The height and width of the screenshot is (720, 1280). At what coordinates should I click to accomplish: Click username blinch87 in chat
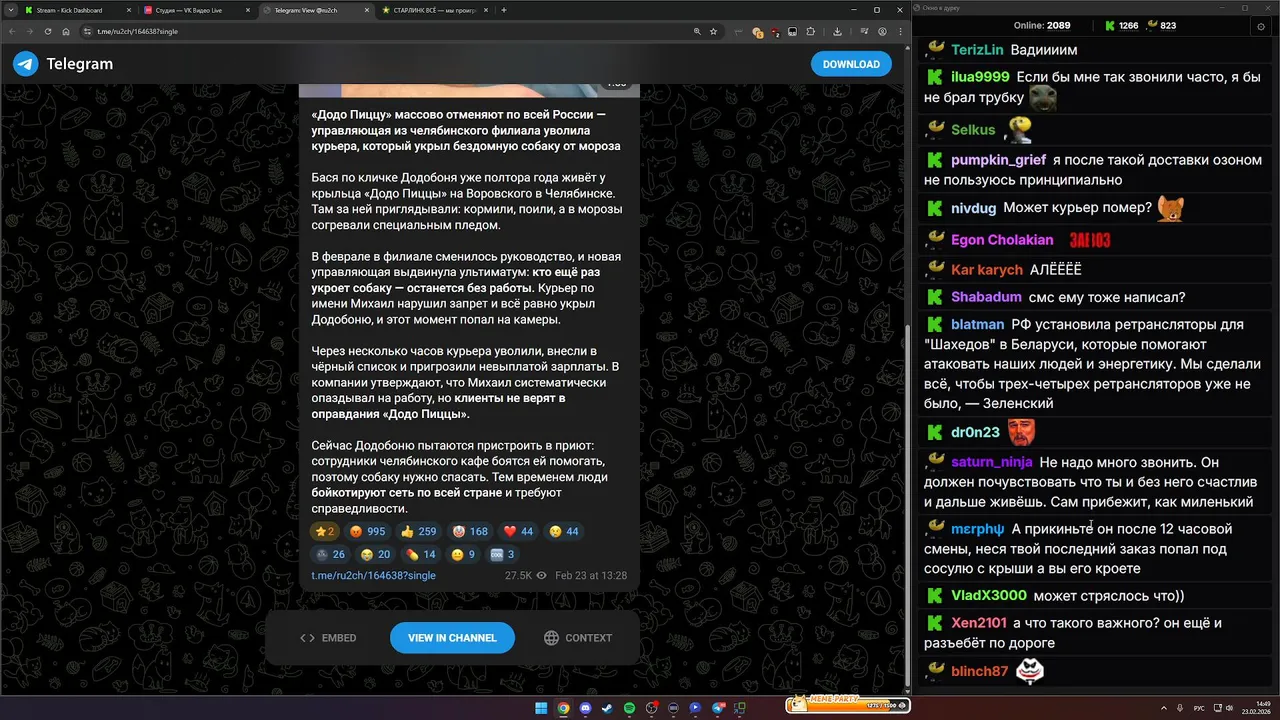point(980,671)
